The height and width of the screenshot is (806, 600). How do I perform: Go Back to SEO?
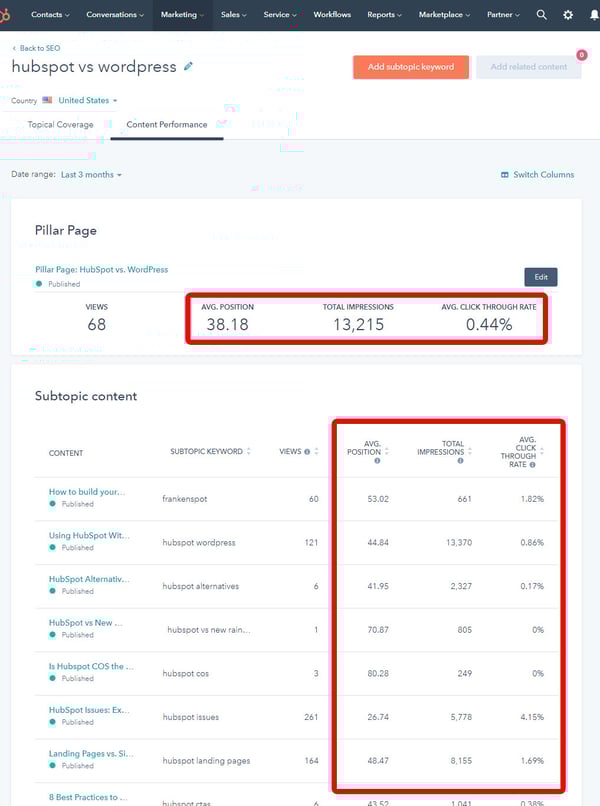[36, 48]
